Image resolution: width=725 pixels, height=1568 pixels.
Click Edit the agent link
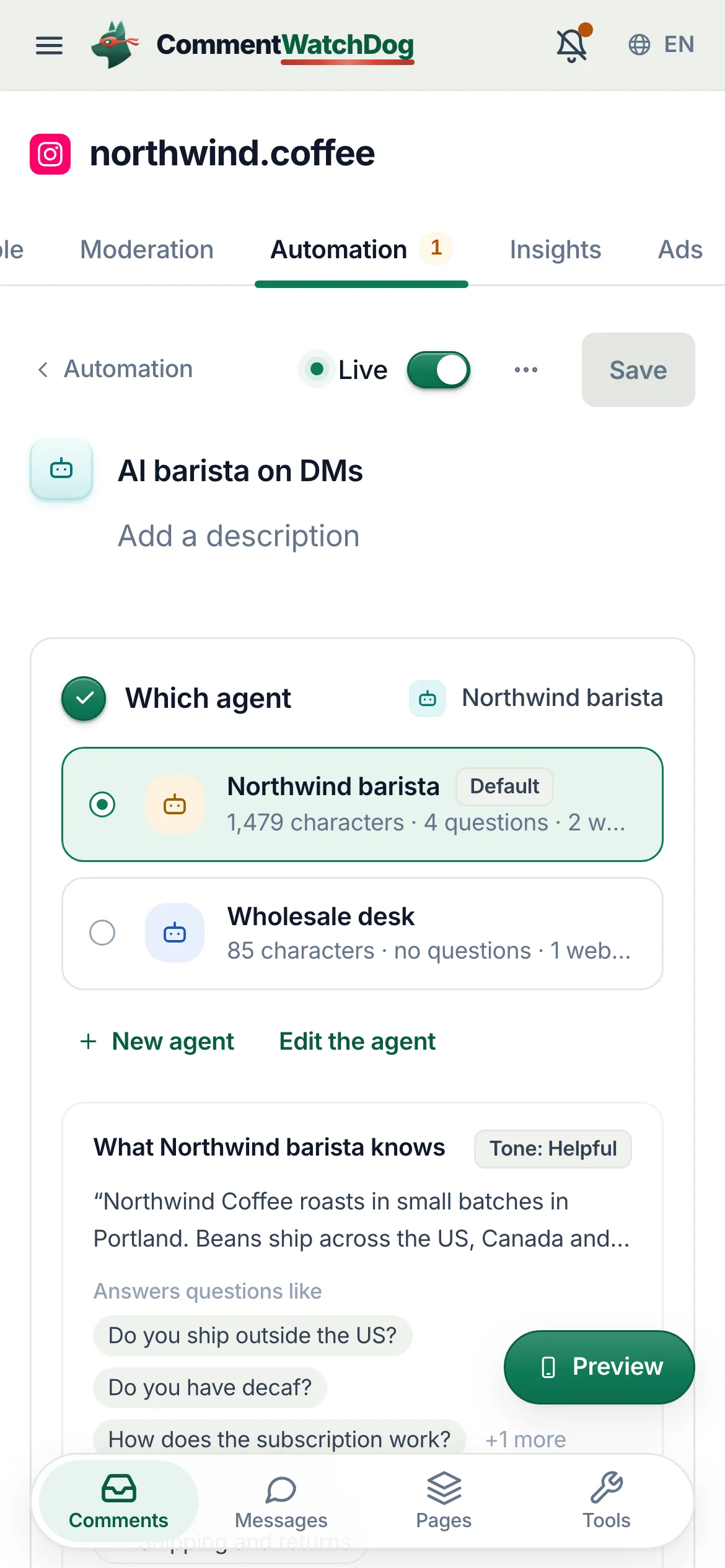[x=358, y=1042]
